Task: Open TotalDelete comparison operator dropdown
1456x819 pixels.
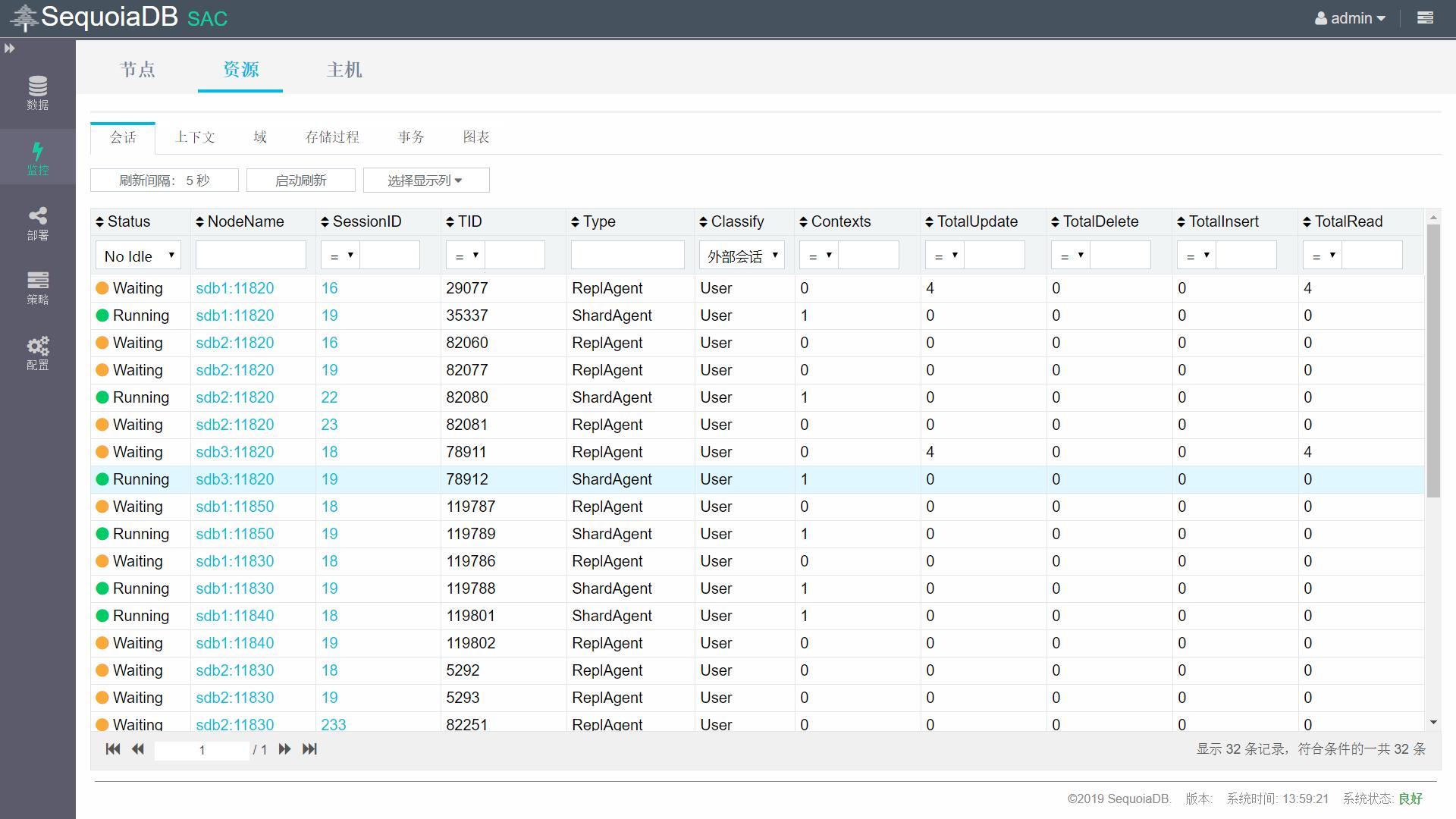Action: coord(1071,256)
